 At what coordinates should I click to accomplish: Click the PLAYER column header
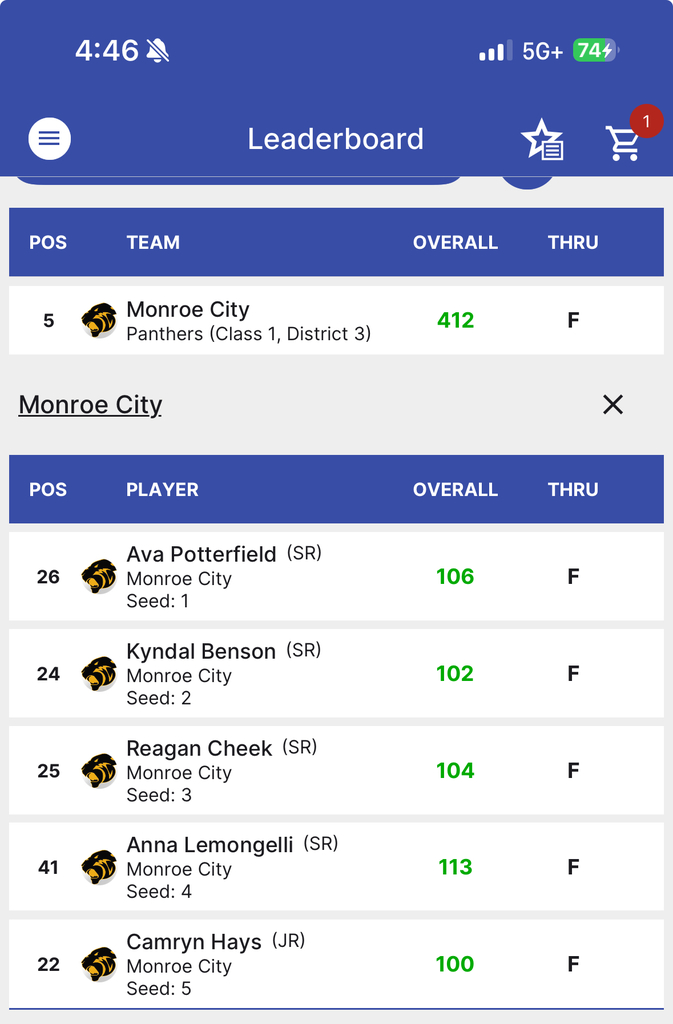[162, 489]
